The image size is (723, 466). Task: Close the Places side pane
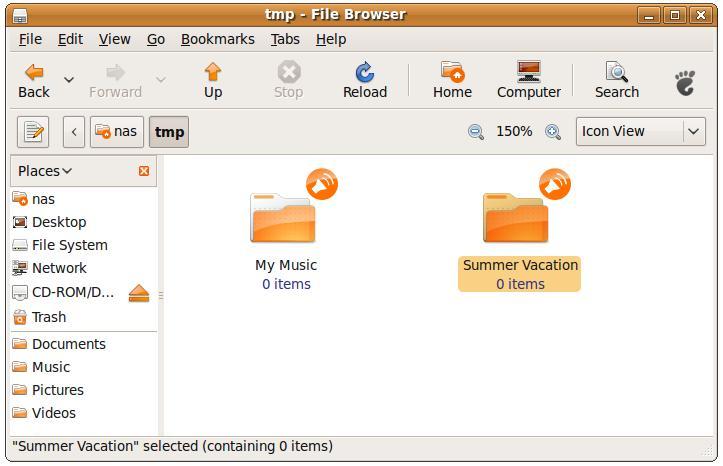coord(144,171)
